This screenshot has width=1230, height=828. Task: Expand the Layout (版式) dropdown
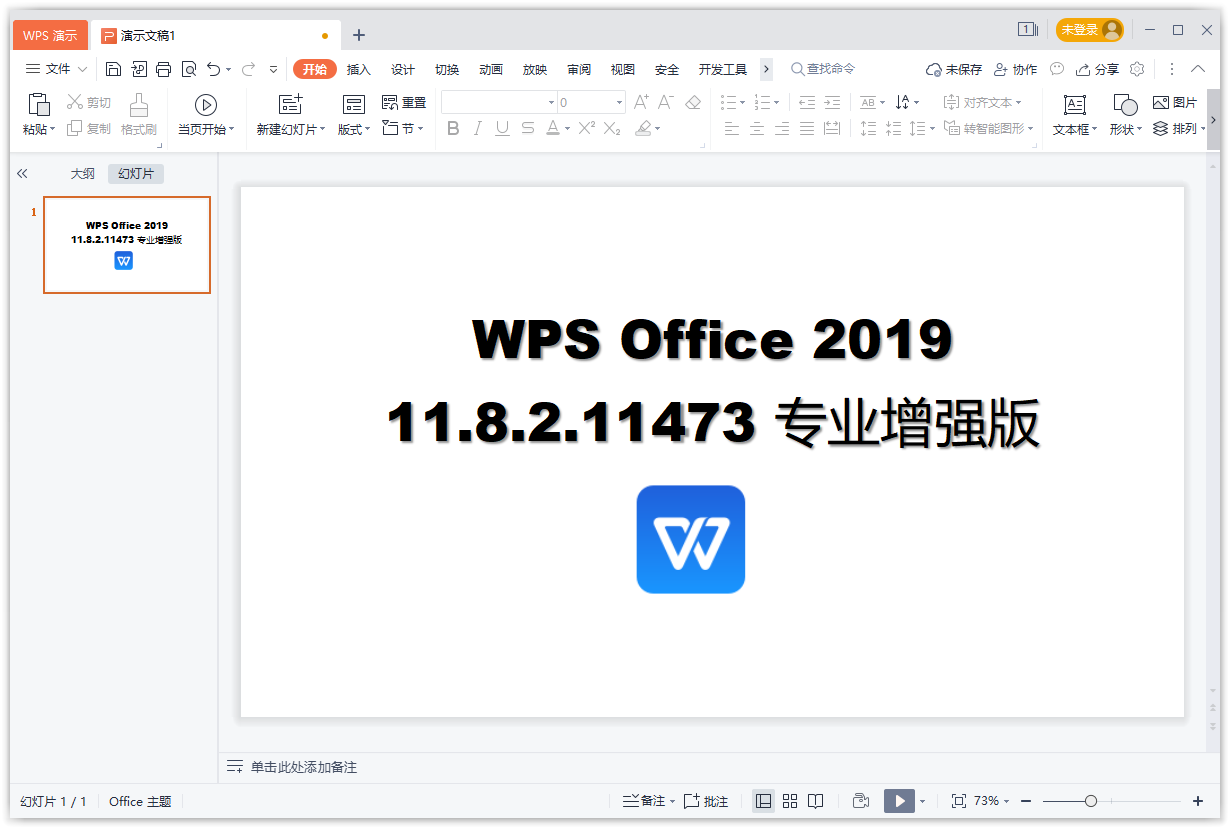coord(354,129)
